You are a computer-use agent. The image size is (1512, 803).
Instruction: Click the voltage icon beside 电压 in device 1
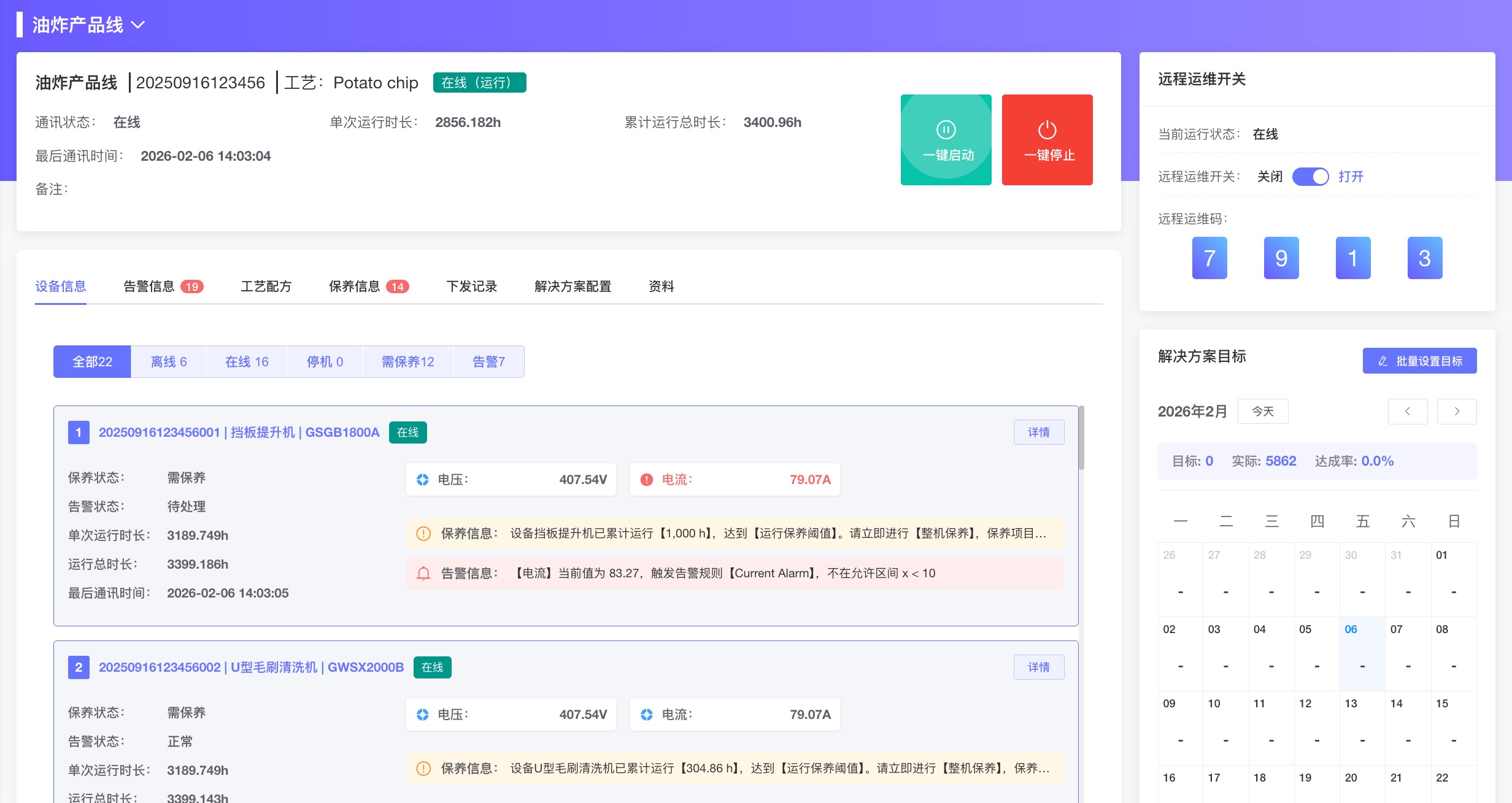(x=423, y=480)
